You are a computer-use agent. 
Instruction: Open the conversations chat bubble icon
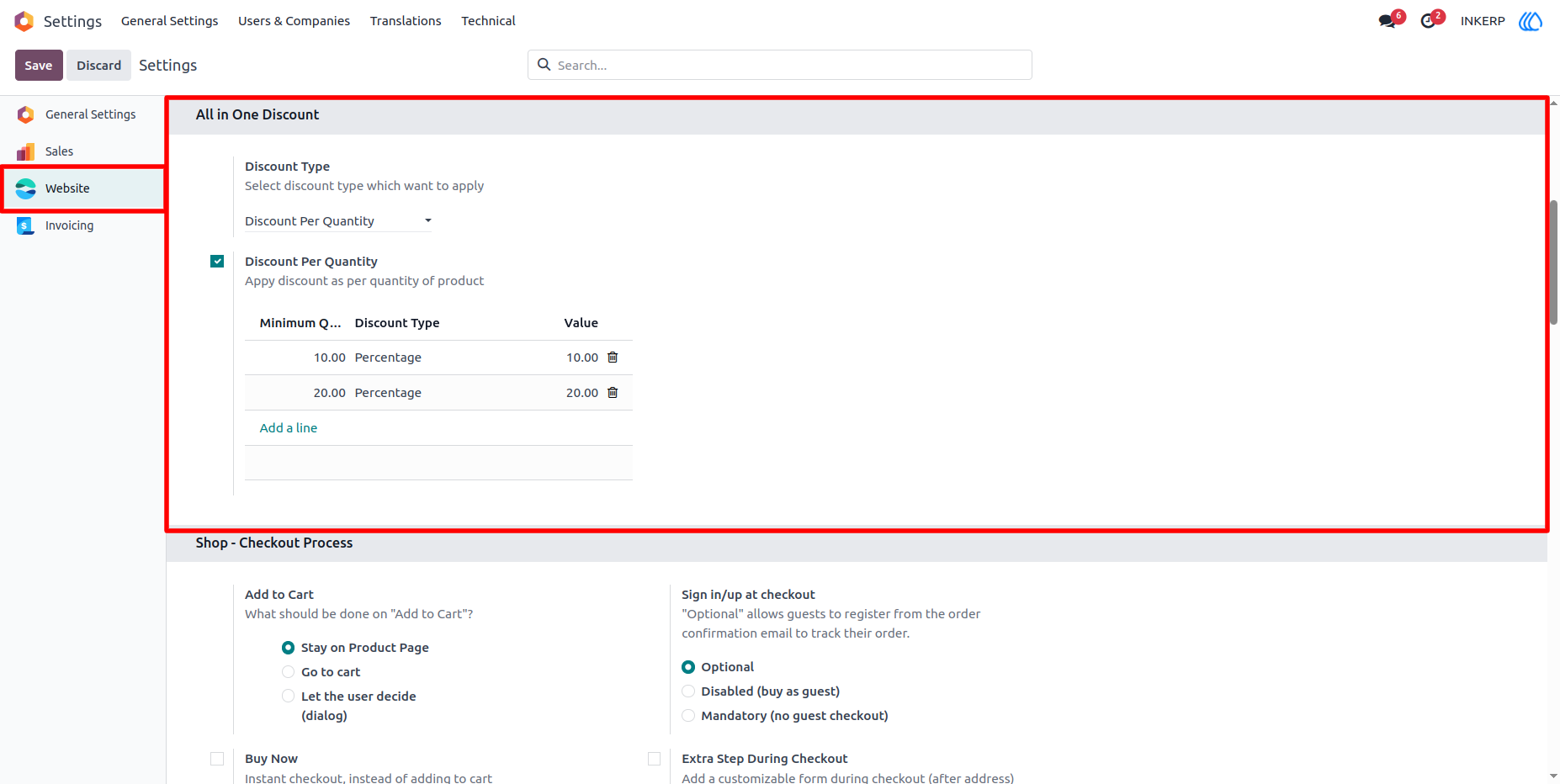(1388, 21)
